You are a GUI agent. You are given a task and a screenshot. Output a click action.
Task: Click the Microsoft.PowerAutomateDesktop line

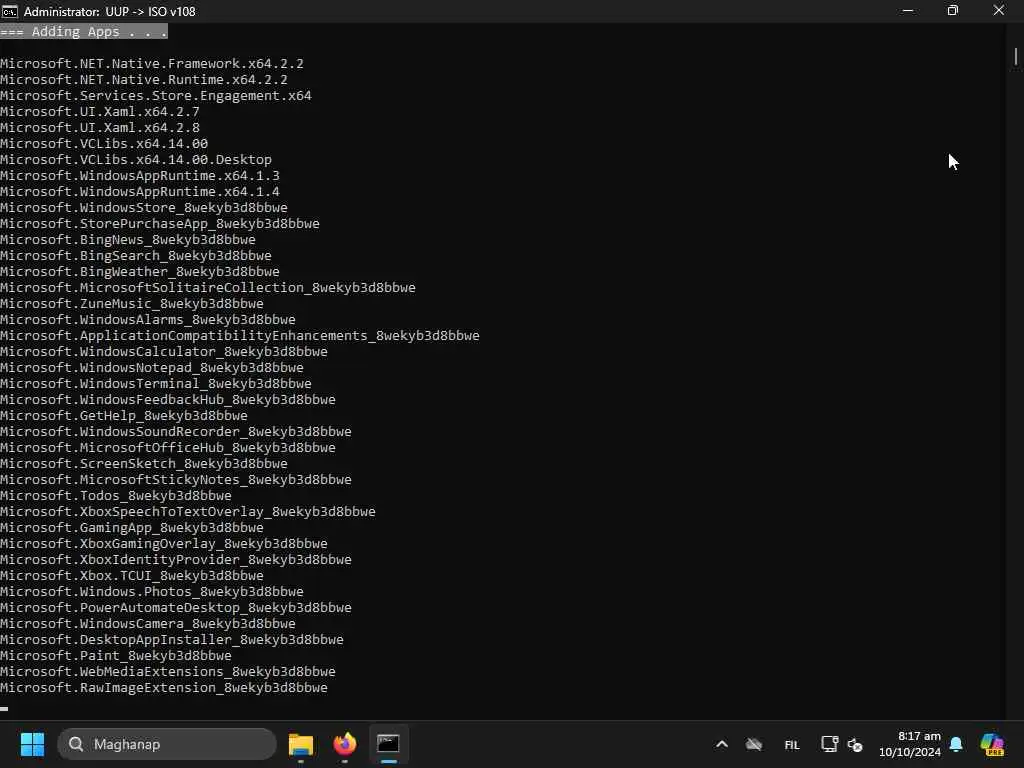(x=176, y=607)
